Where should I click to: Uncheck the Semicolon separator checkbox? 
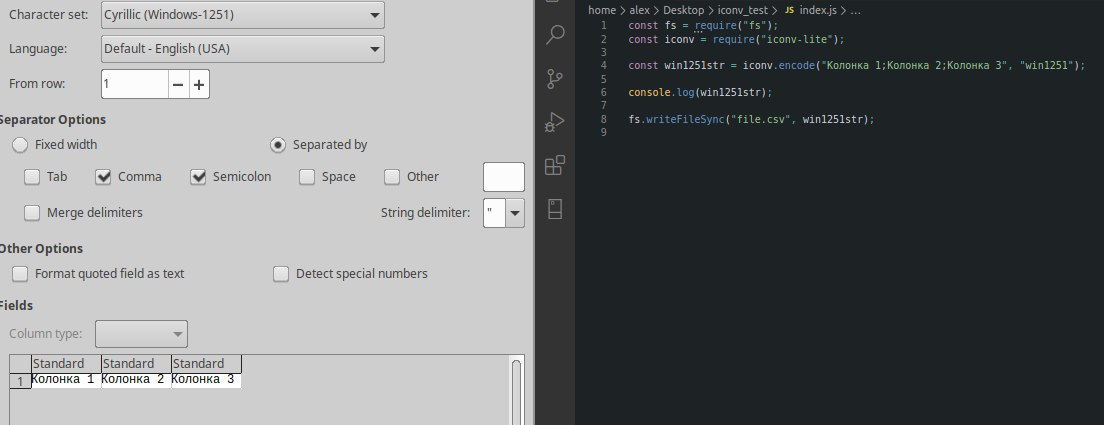198,177
